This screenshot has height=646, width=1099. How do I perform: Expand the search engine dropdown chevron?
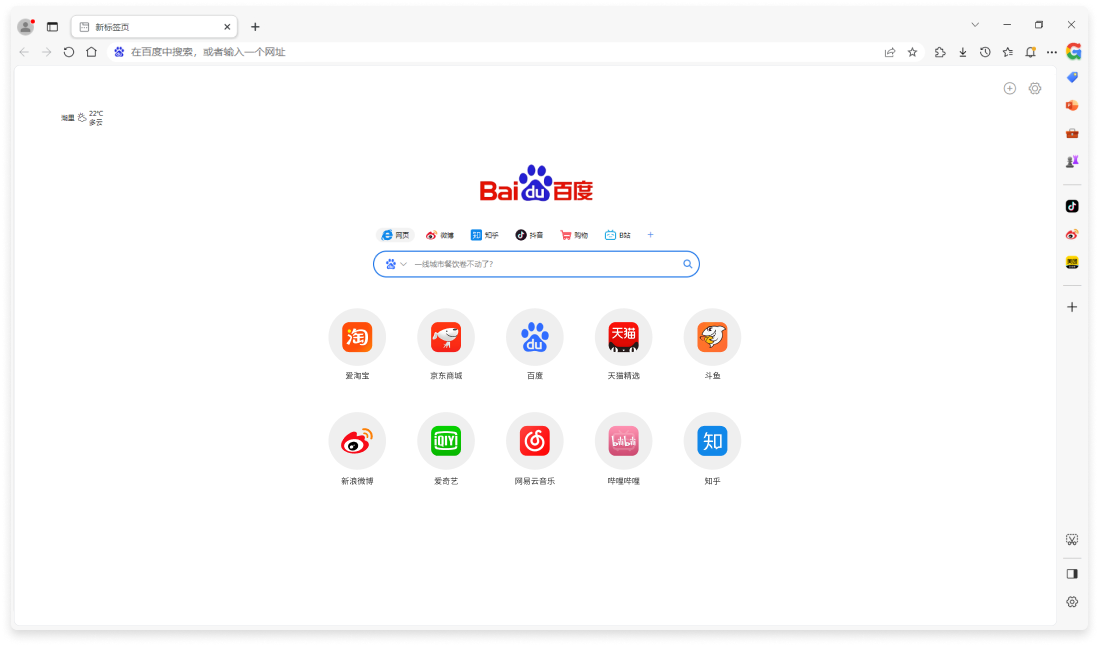click(404, 264)
